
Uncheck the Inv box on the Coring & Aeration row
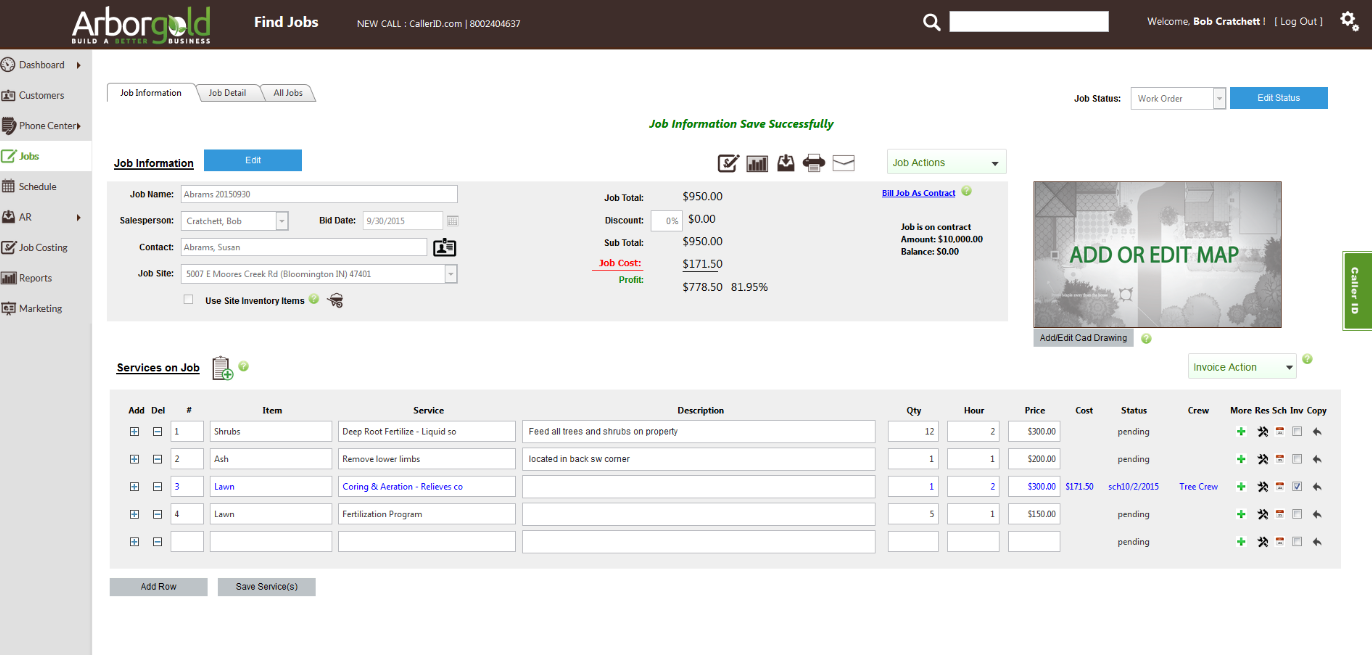click(1298, 486)
